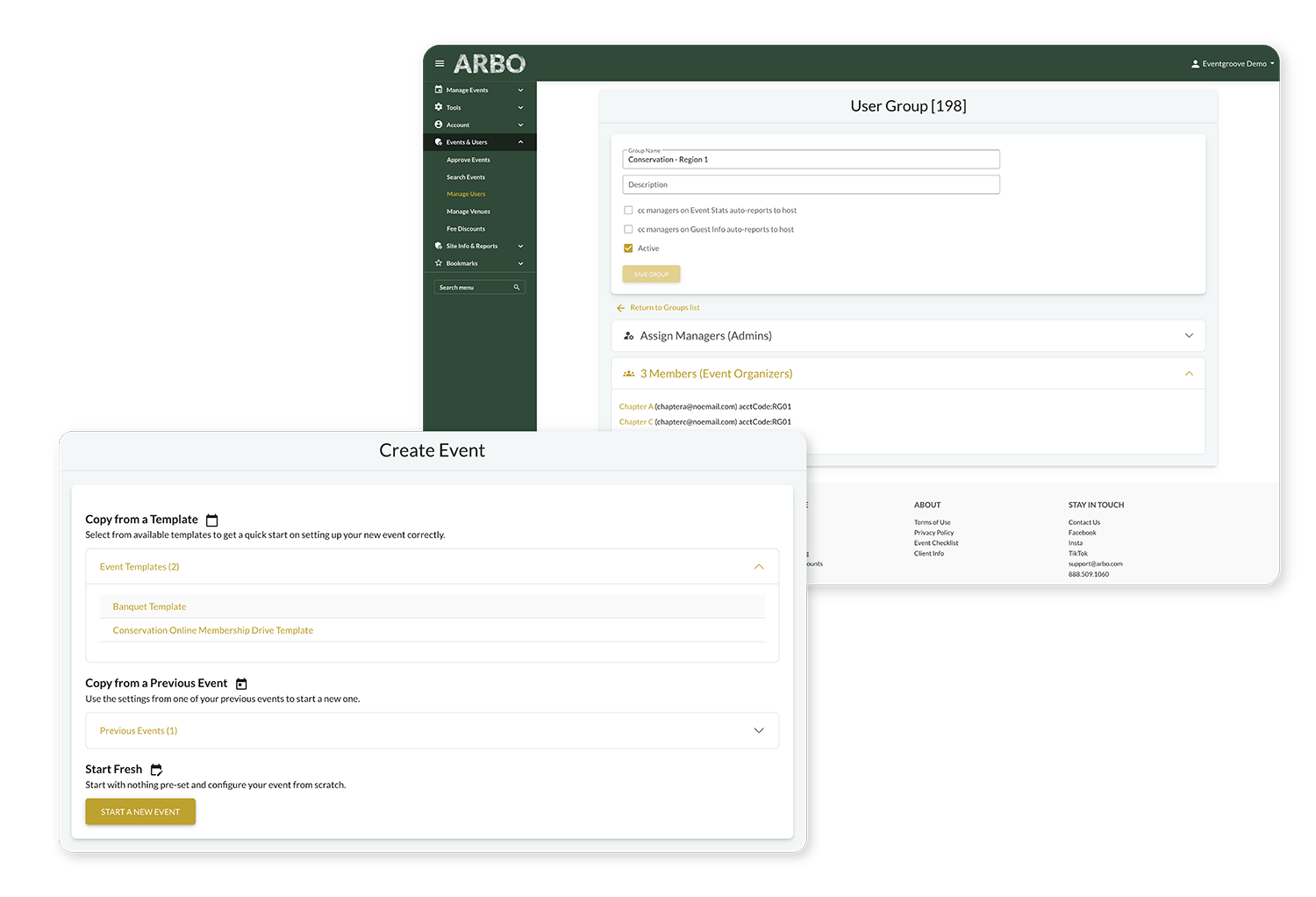The width and height of the screenshot is (1316, 897).
Task: Expand the Tools chevron in sidebar
Action: tap(520, 107)
